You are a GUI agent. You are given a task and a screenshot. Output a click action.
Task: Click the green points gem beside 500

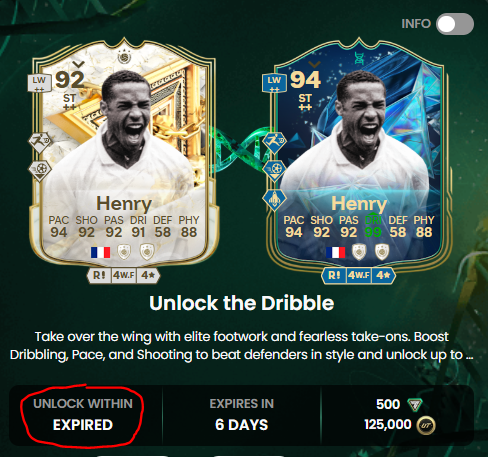click(x=415, y=405)
